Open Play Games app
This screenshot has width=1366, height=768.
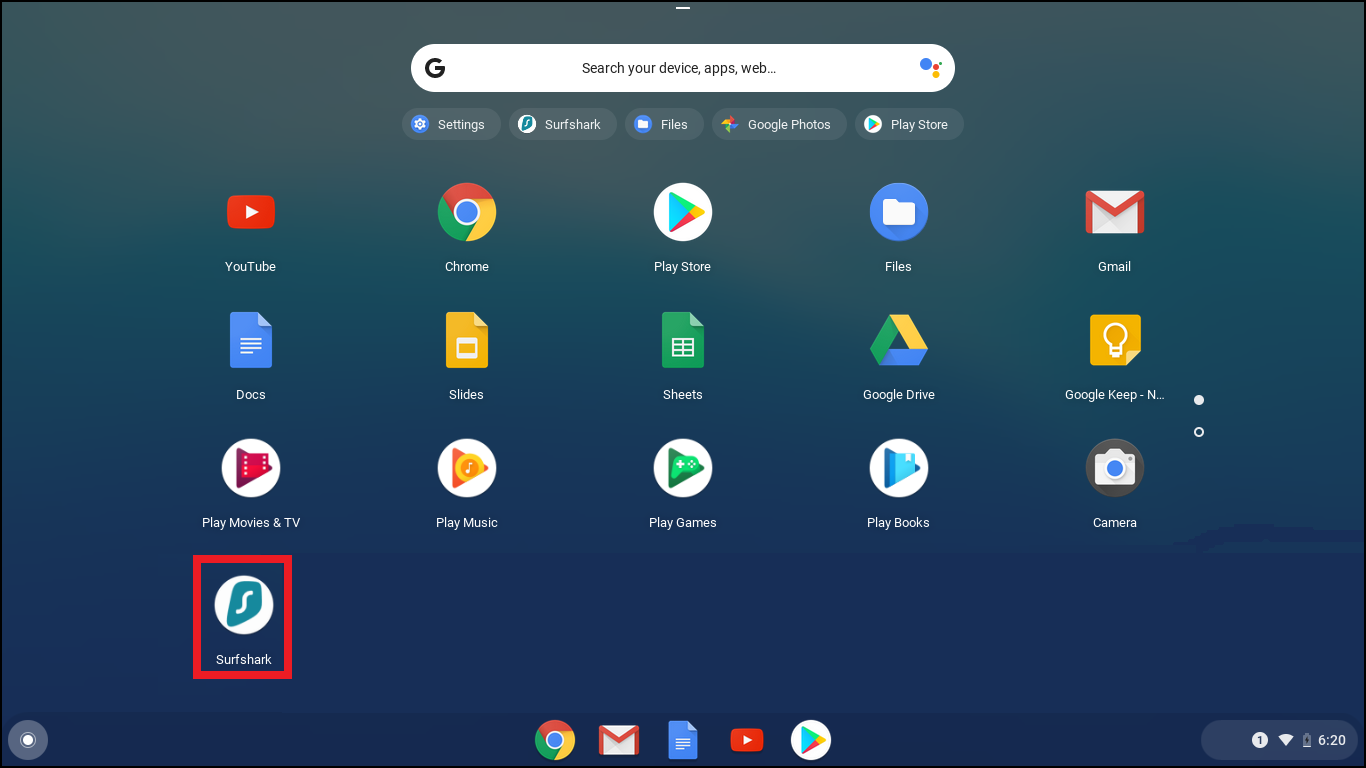click(682, 468)
